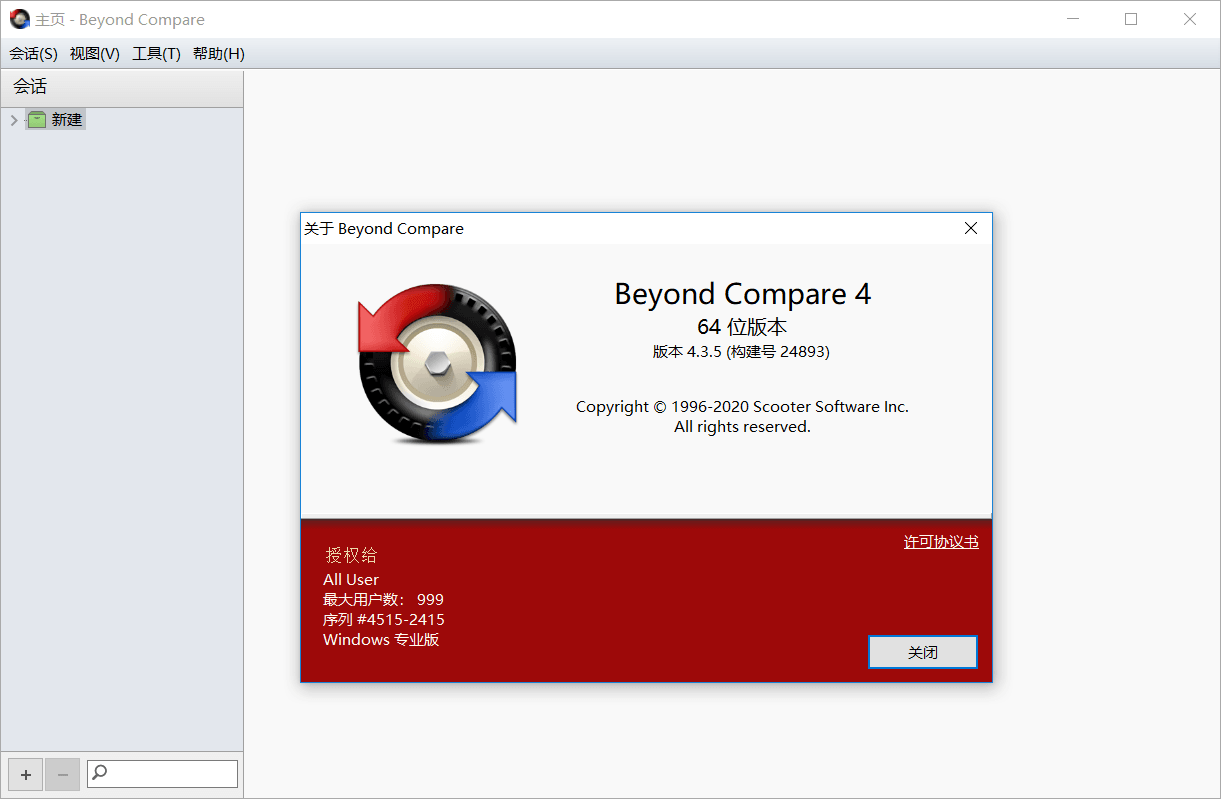Image resolution: width=1221 pixels, height=799 pixels.
Task: Open the 工具(T) menu
Action: 156,54
